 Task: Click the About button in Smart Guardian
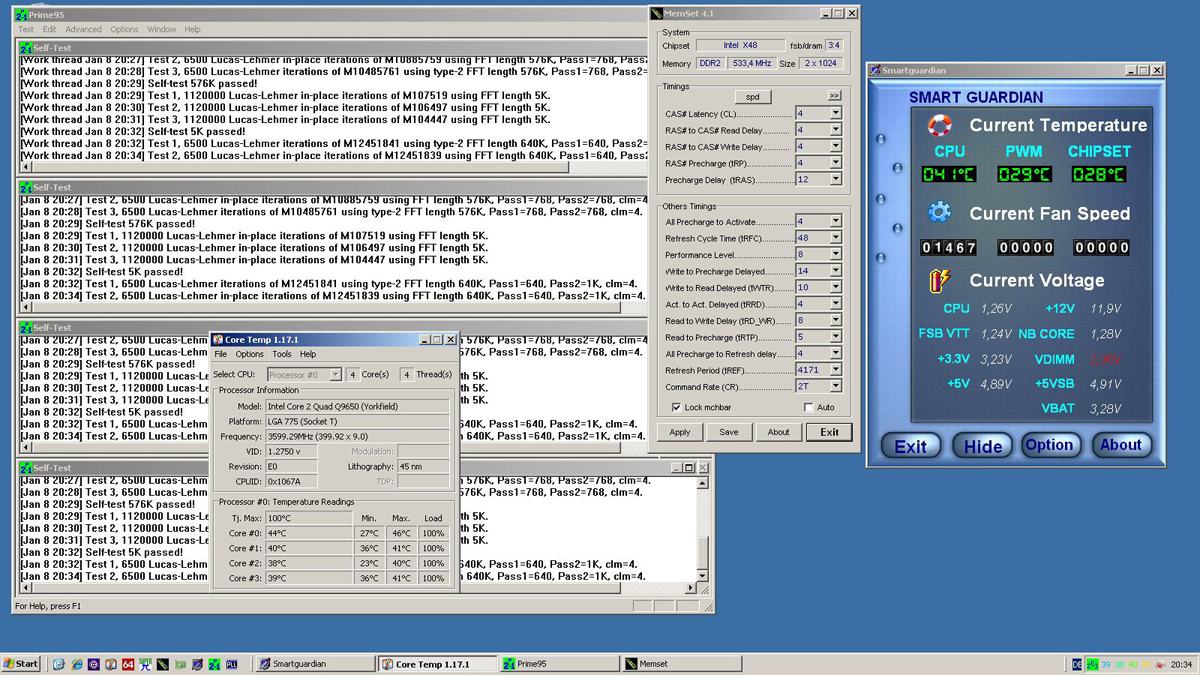click(1120, 446)
